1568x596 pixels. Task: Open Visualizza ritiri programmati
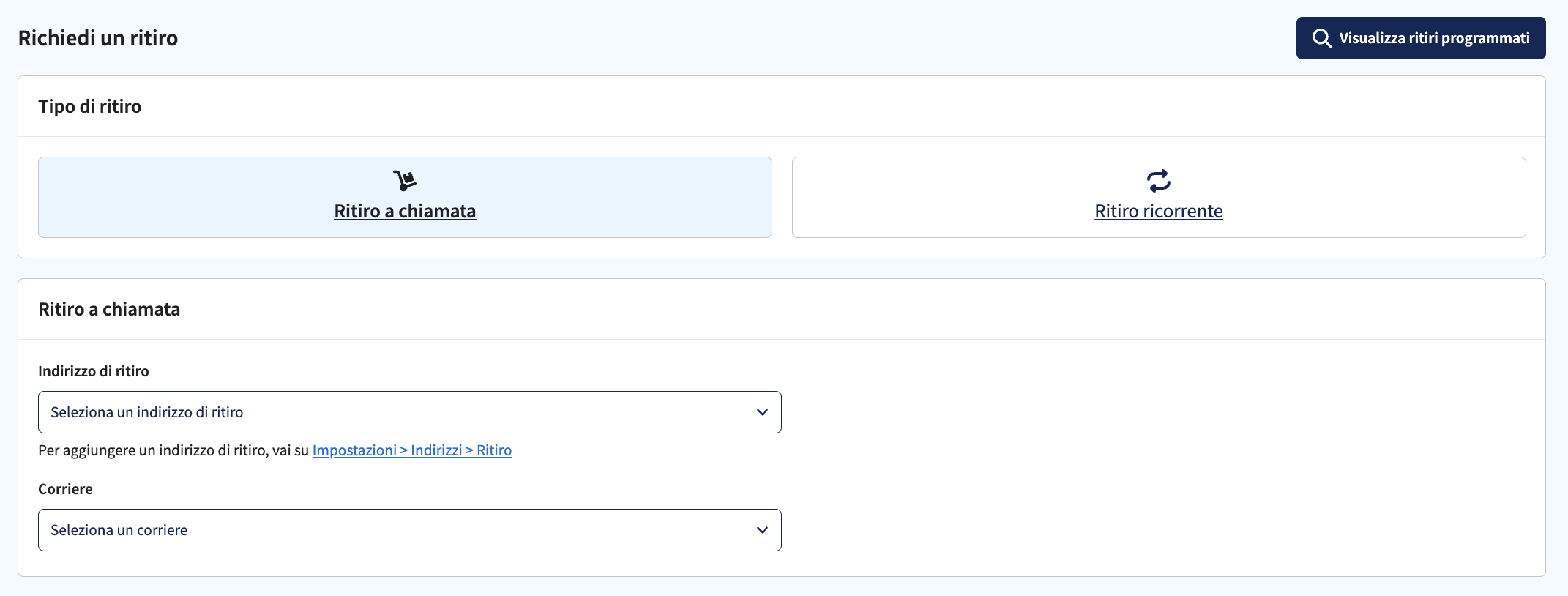[x=1421, y=38]
